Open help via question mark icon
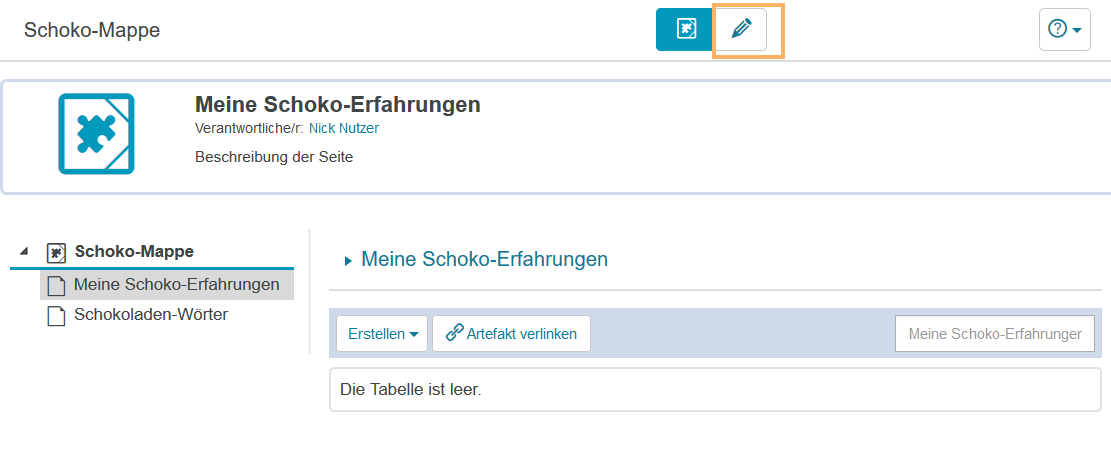The width and height of the screenshot is (1111, 474). 1057,29
